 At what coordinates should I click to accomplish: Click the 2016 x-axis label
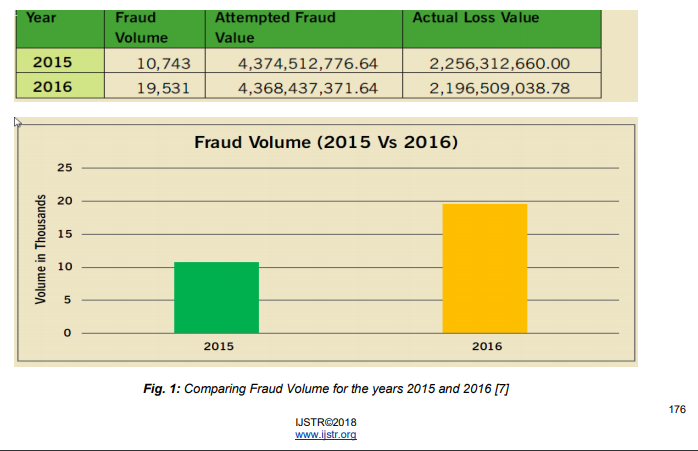(487, 346)
